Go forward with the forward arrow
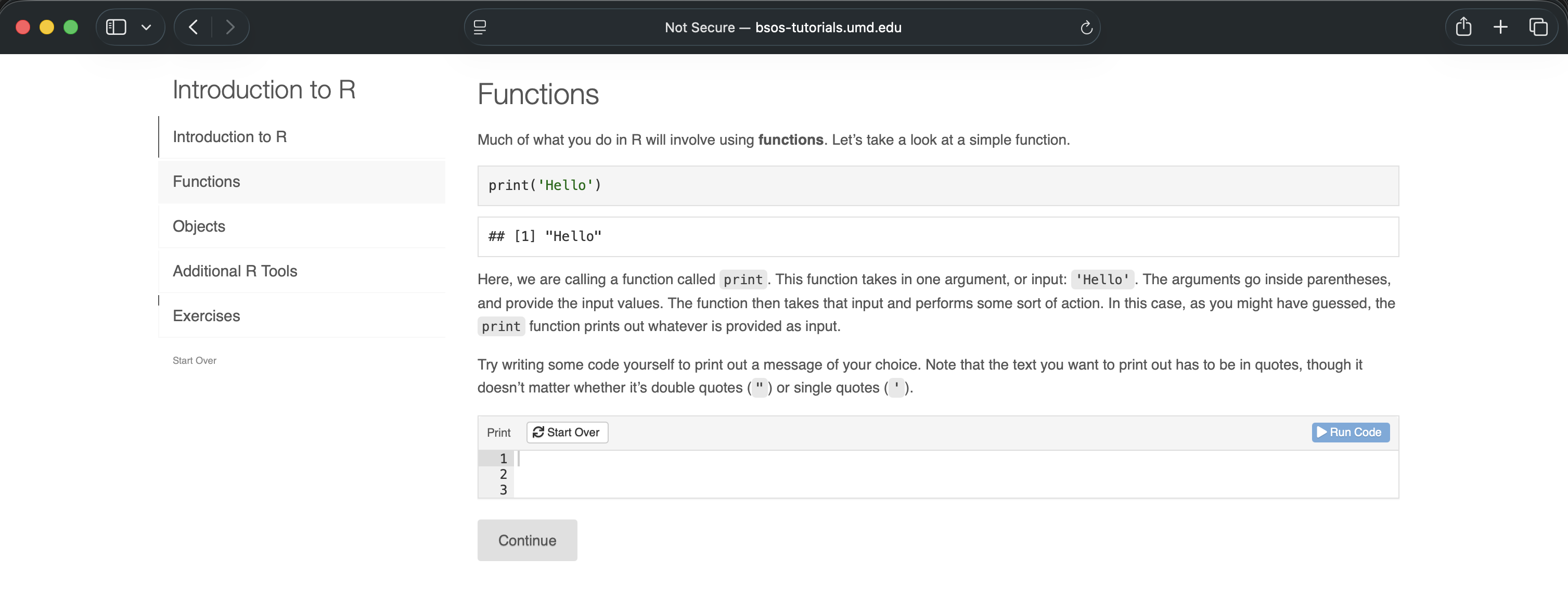1568x609 pixels. pyautogui.click(x=229, y=27)
